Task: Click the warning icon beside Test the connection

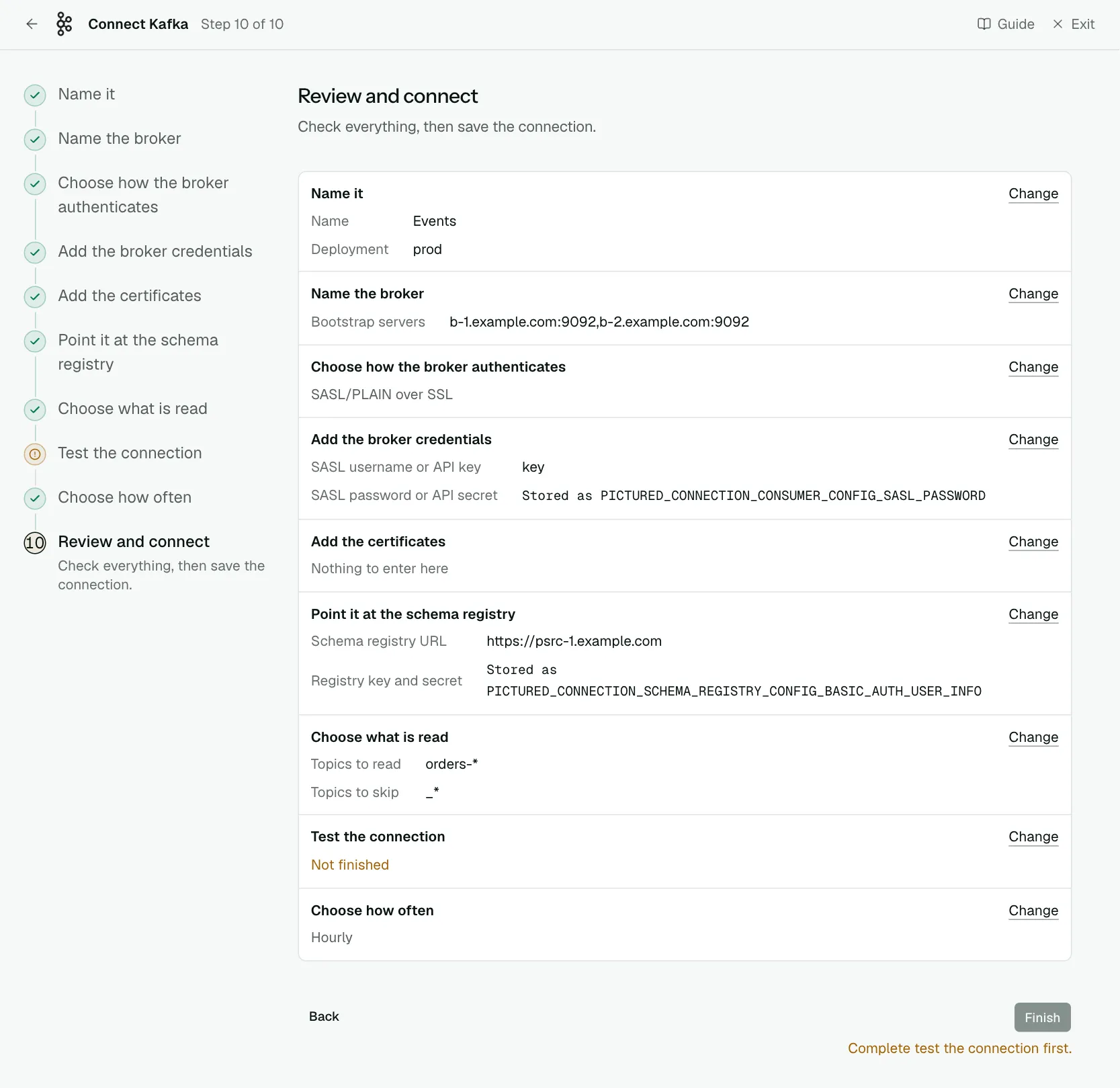Action: pyautogui.click(x=35, y=454)
